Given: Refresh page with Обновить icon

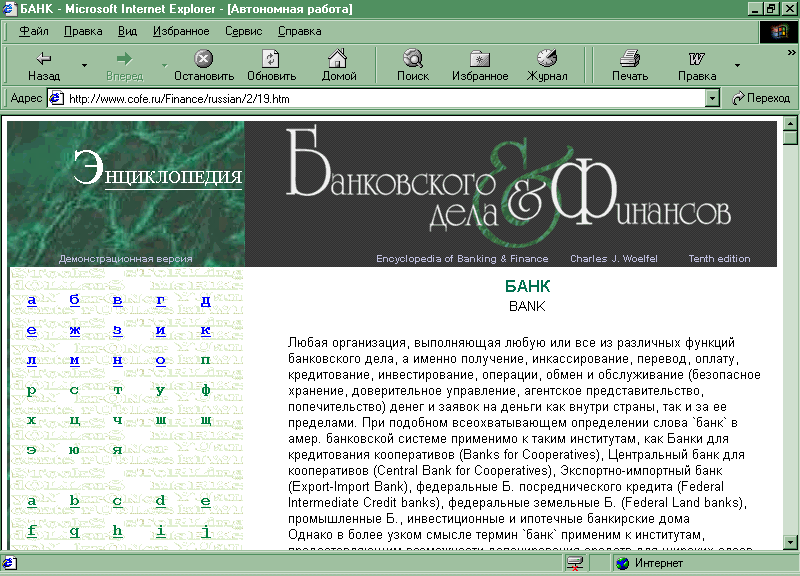Looking at the screenshot, I should click(271, 58).
